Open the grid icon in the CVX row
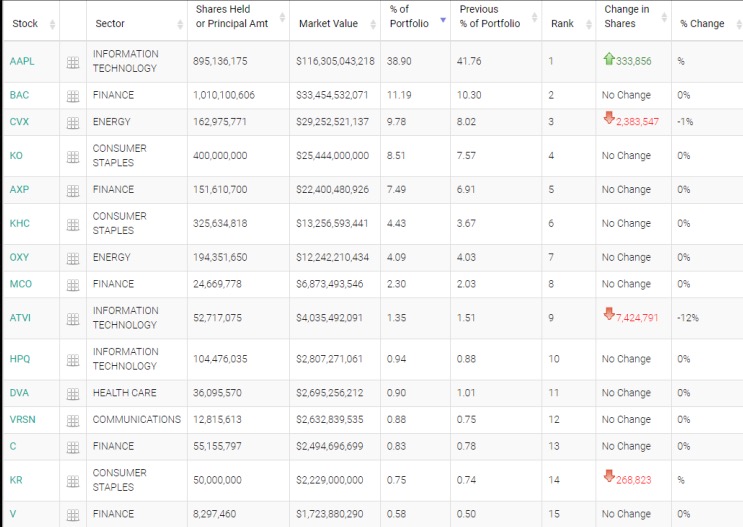743x527 pixels. [73, 123]
